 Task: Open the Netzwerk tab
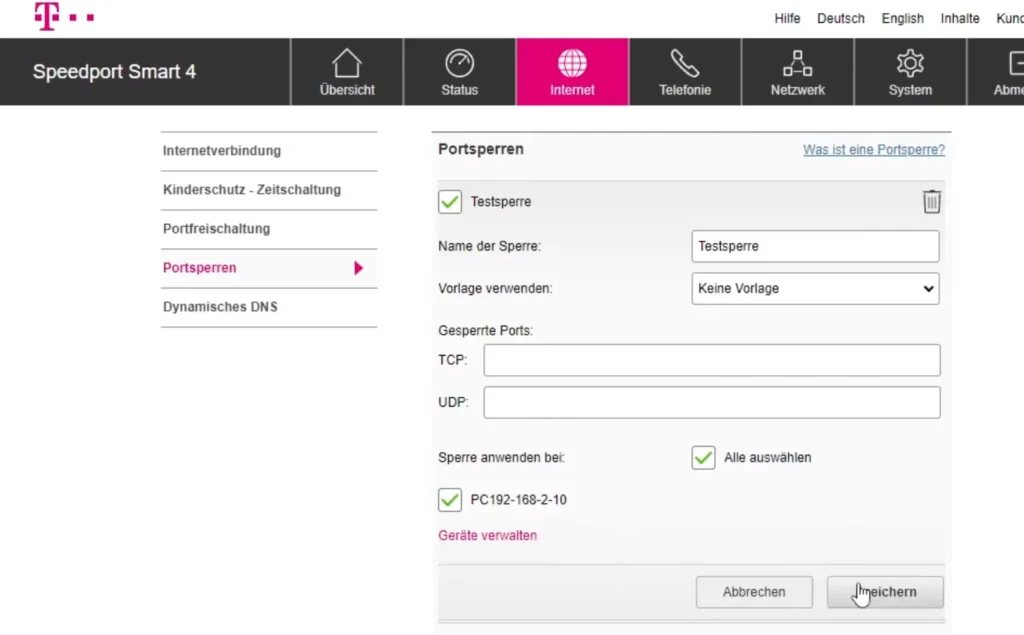coord(797,72)
